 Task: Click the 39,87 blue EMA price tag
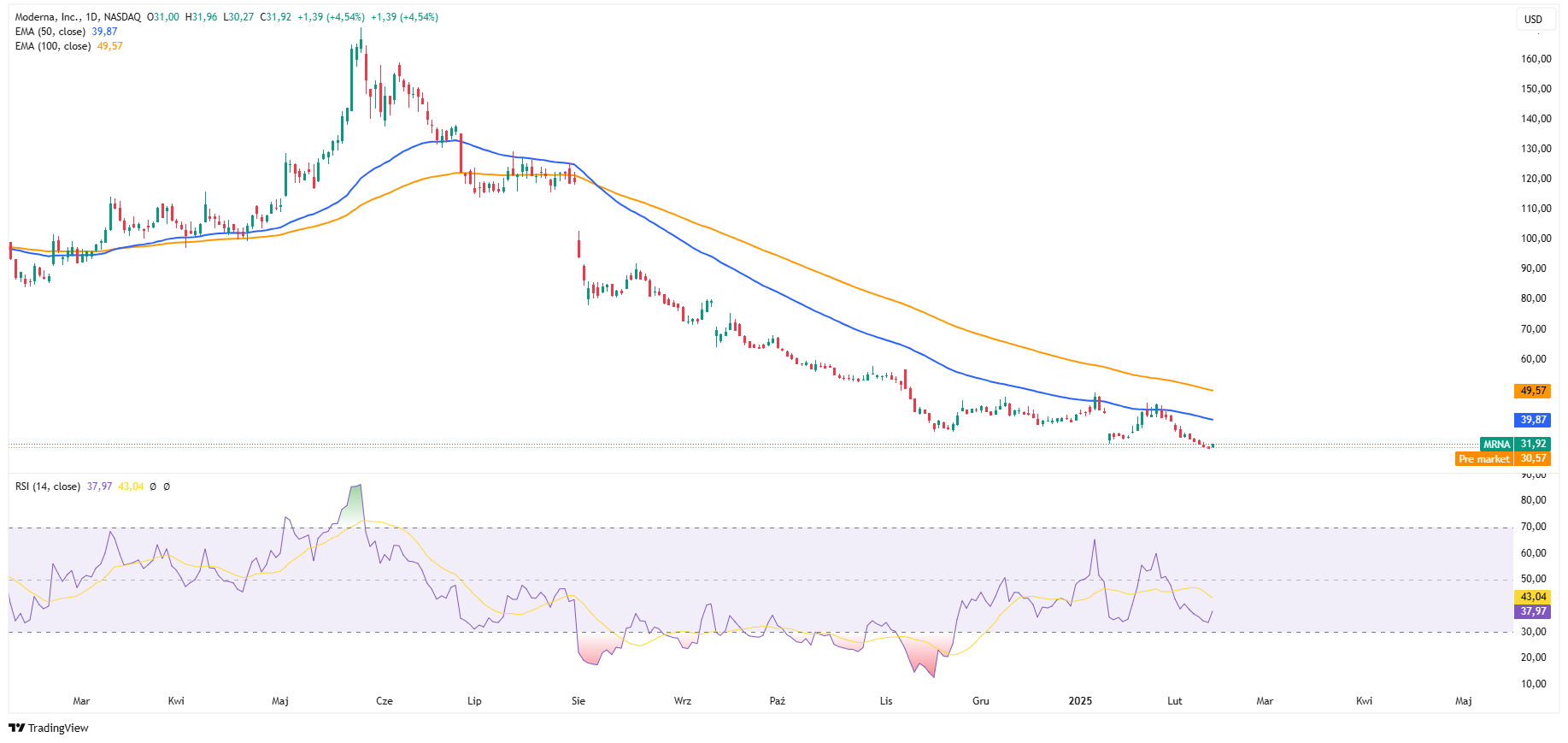[x=1533, y=420]
